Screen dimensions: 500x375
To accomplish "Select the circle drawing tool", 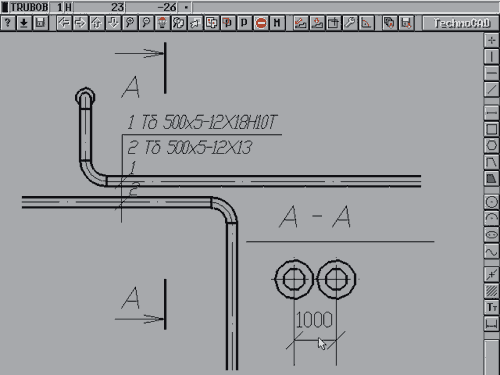I will (491, 202).
